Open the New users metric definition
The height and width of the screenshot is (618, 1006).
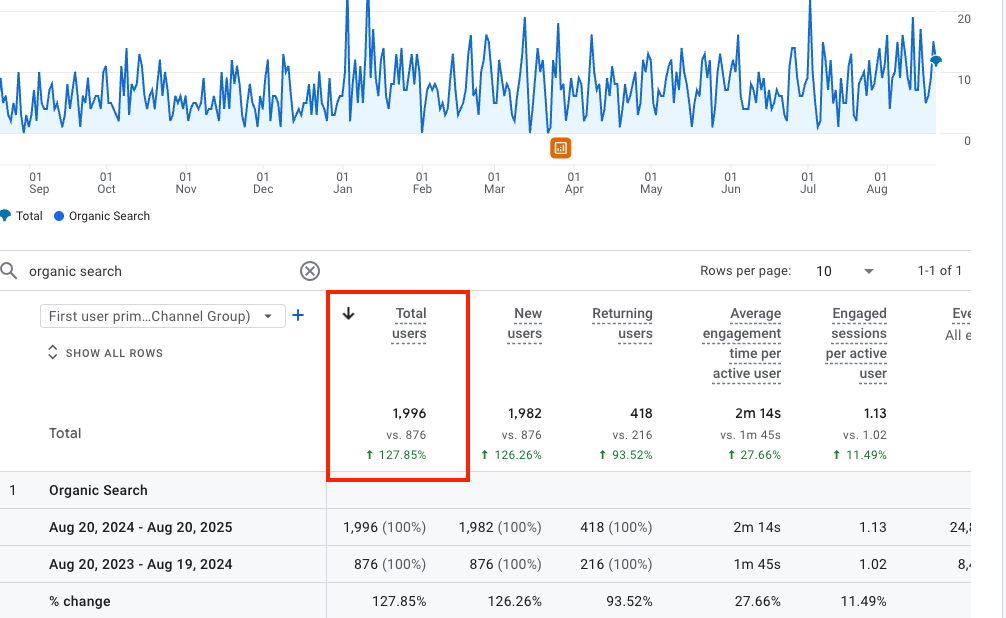point(525,323)
